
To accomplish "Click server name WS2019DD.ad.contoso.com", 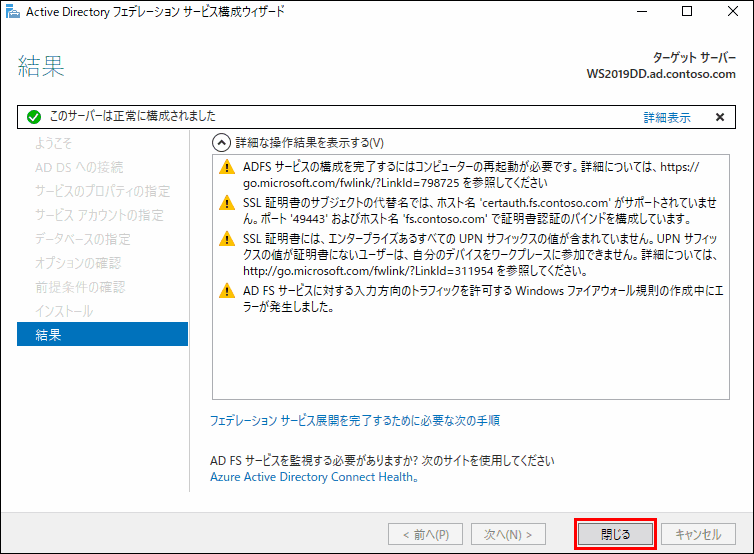I will (x=661, y=74).
